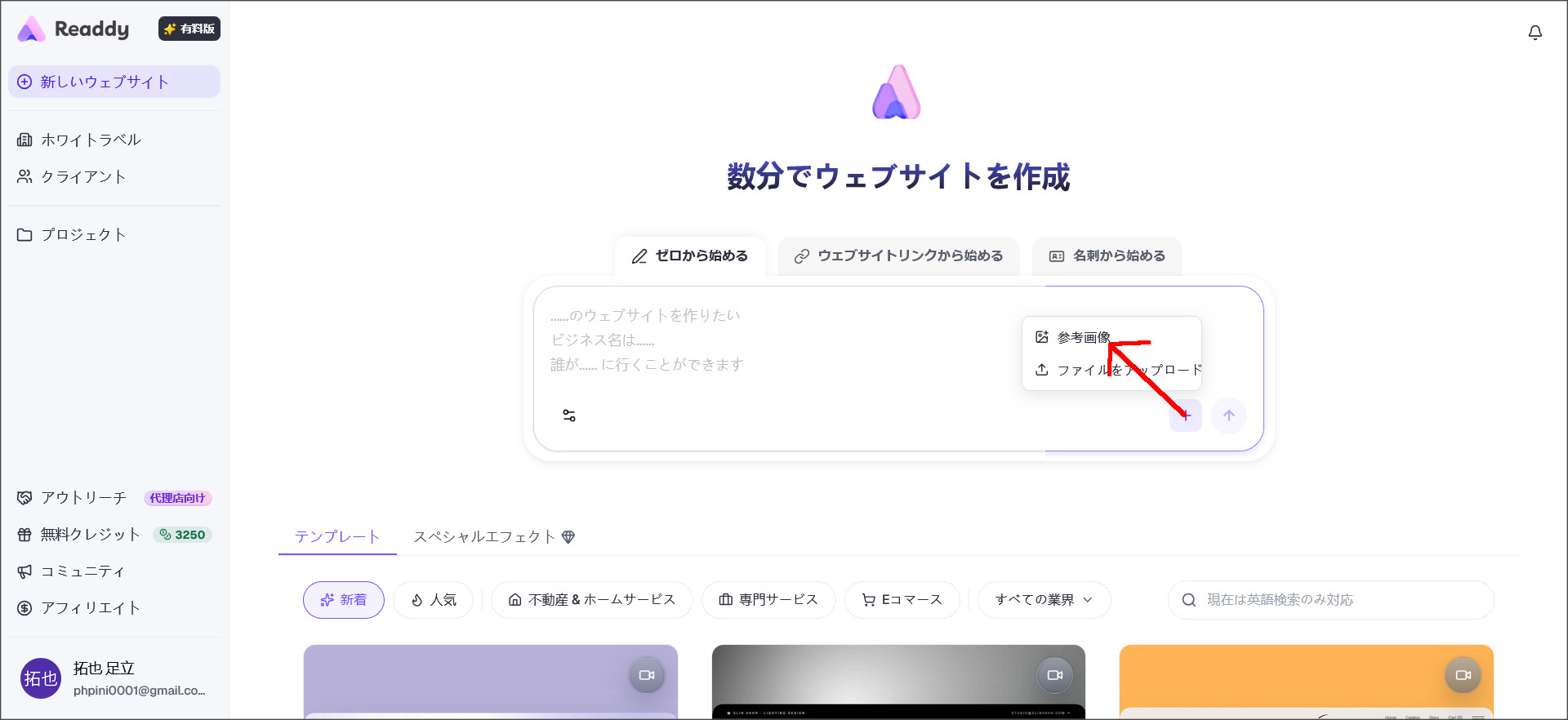Click the 3250 credits badge

[x=183, y=535]
